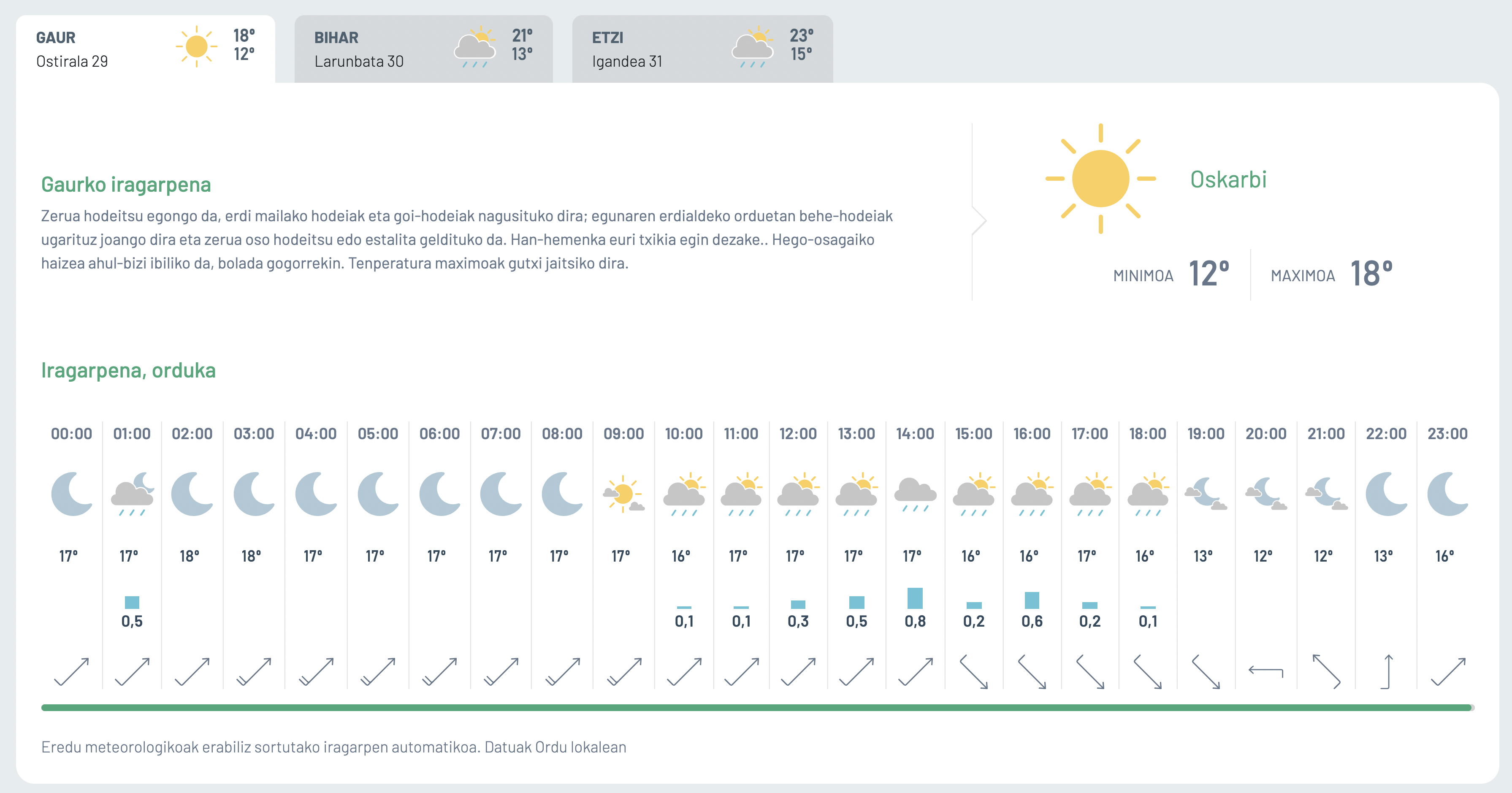Switch to the BIHAR Larunbata 30 tab
This screenshot has width=1512, height=793.
tap(423, 49)
